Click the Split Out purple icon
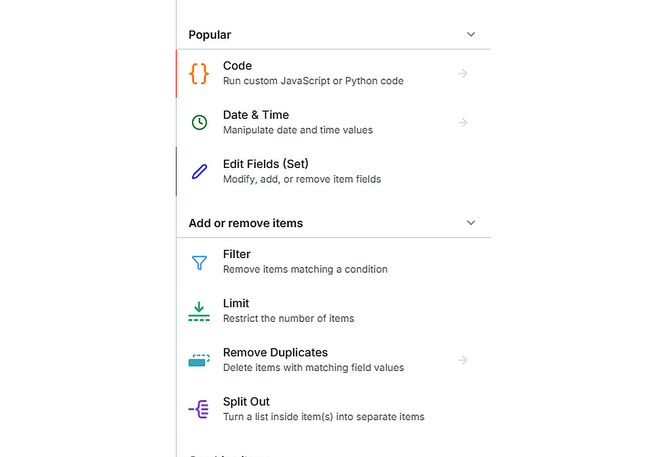664x457 pixels. tap(199, 409)
